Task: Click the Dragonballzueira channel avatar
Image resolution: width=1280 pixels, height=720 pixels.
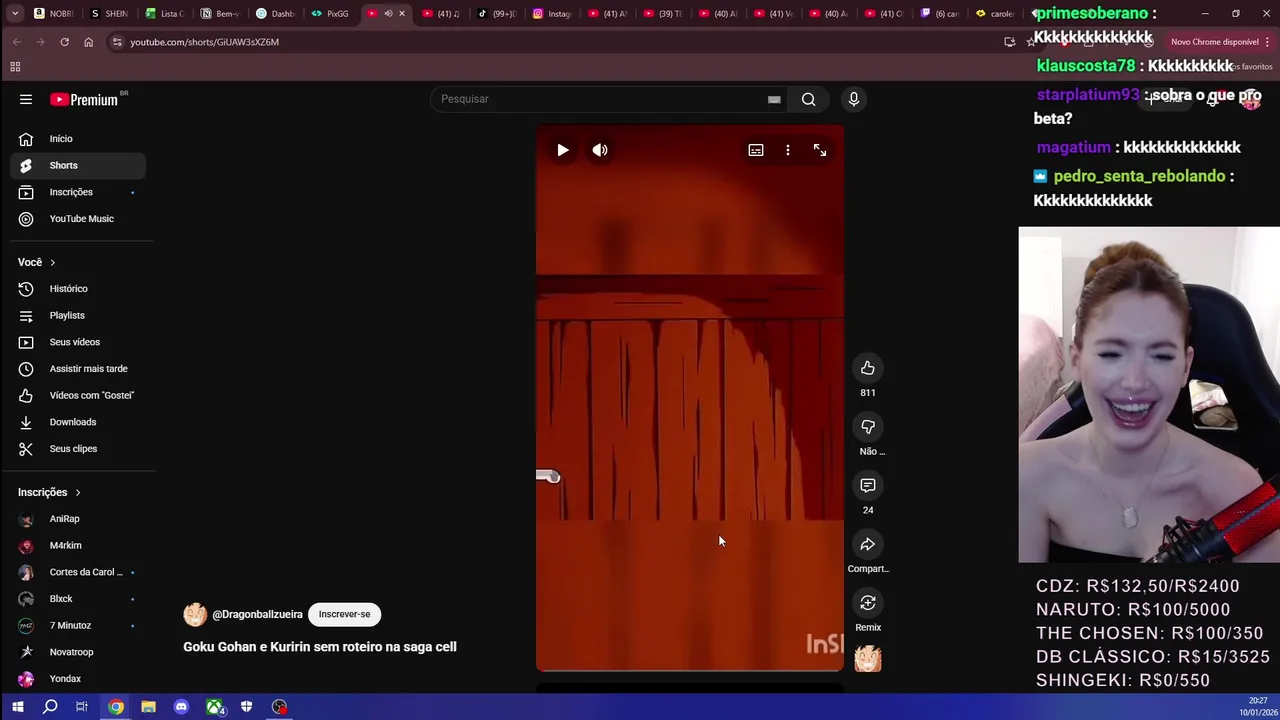Action: coord(195,614)
